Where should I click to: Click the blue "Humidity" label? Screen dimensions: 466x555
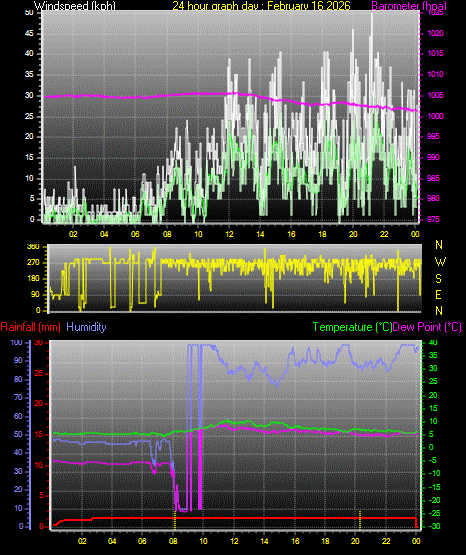coord(86,327)
